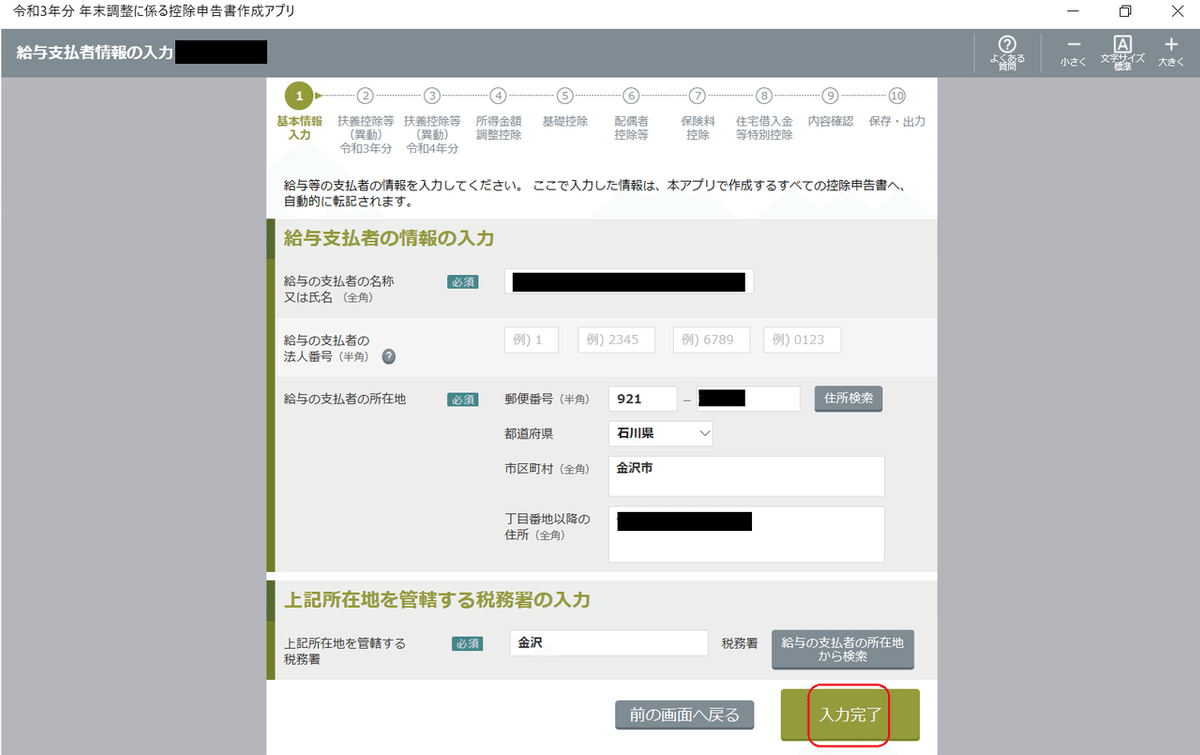The width and height of the screenshot is (1200, 755).
Task: Open the 配偶者控除等 step circle
Action: [x=630, y=95]
